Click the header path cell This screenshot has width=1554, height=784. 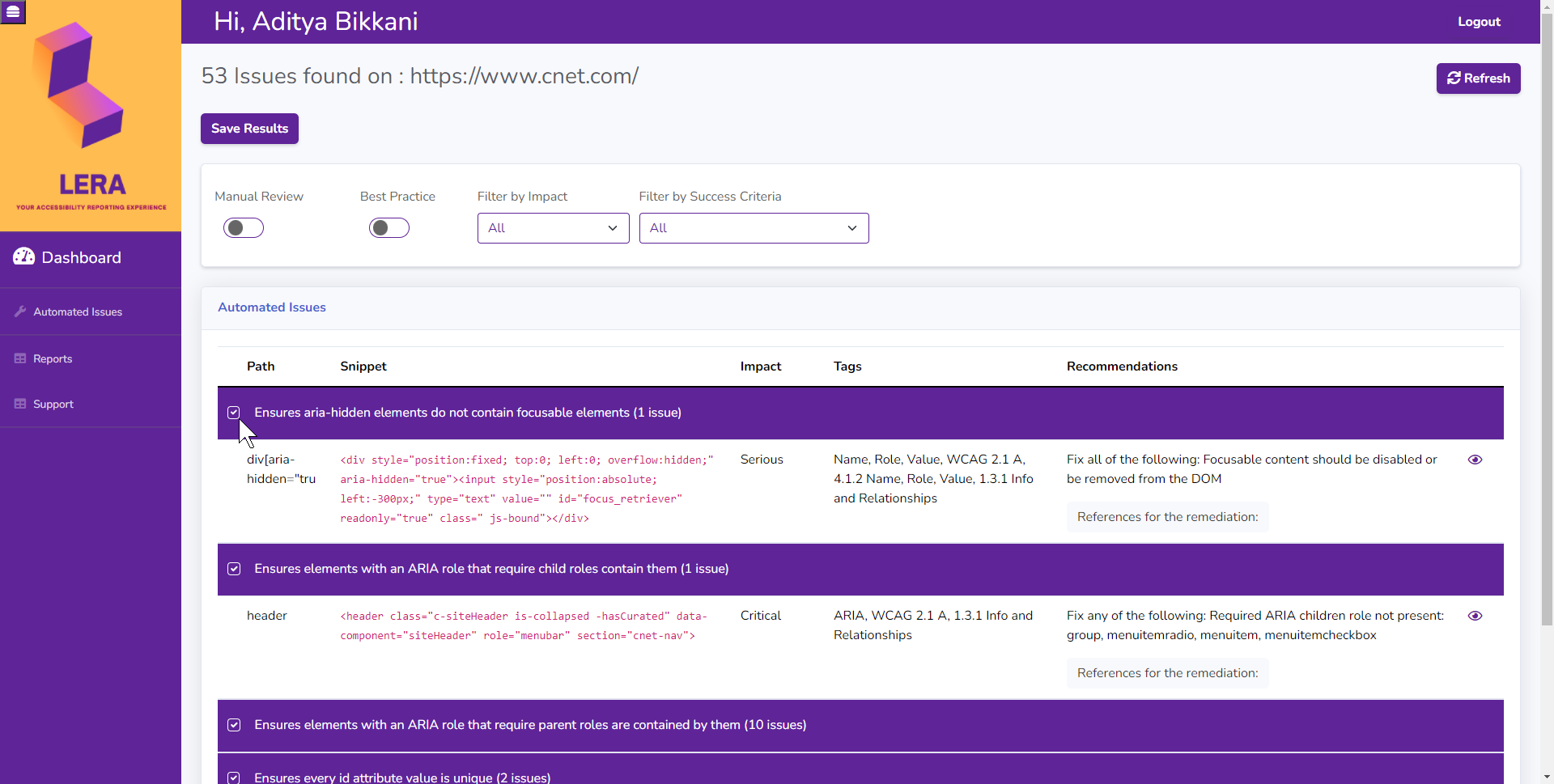click(x=267, y=616)
